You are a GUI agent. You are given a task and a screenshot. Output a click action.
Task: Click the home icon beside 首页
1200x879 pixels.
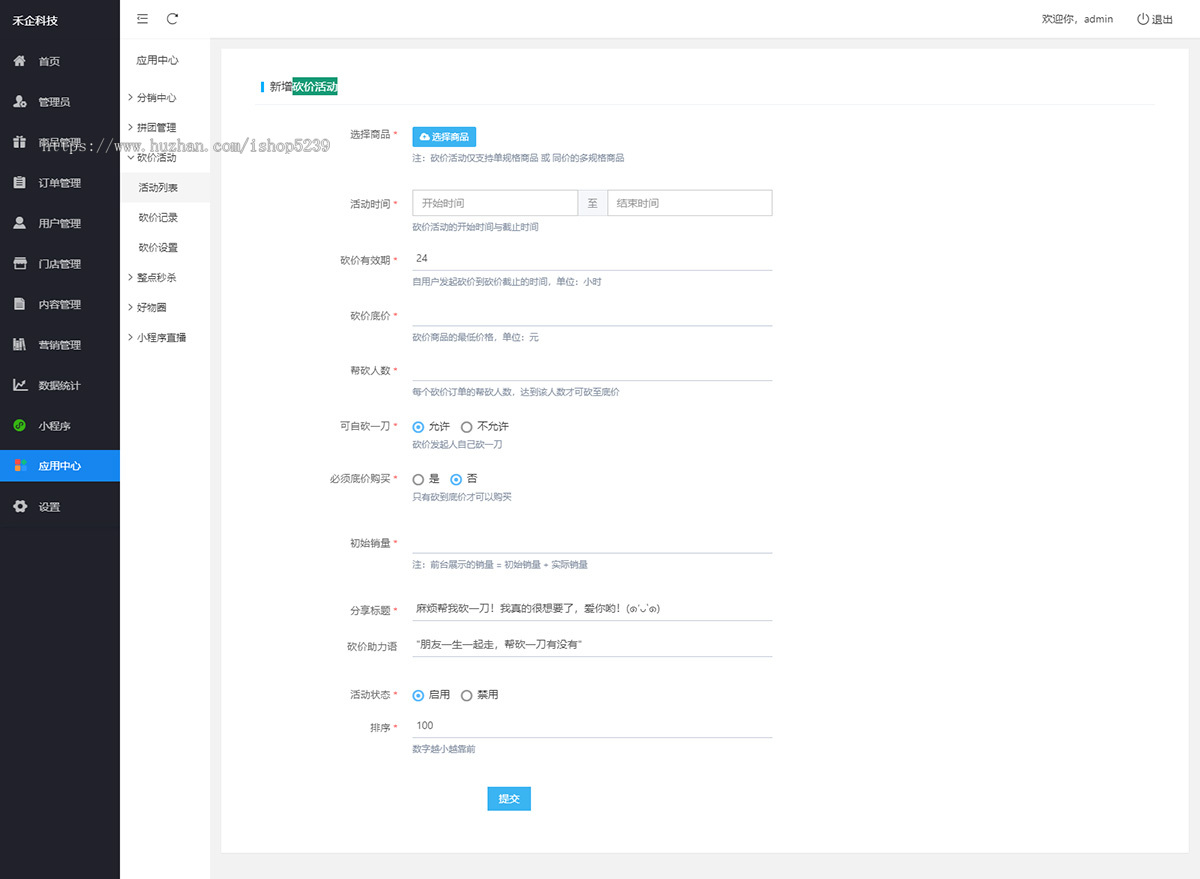tap(19, 61)
